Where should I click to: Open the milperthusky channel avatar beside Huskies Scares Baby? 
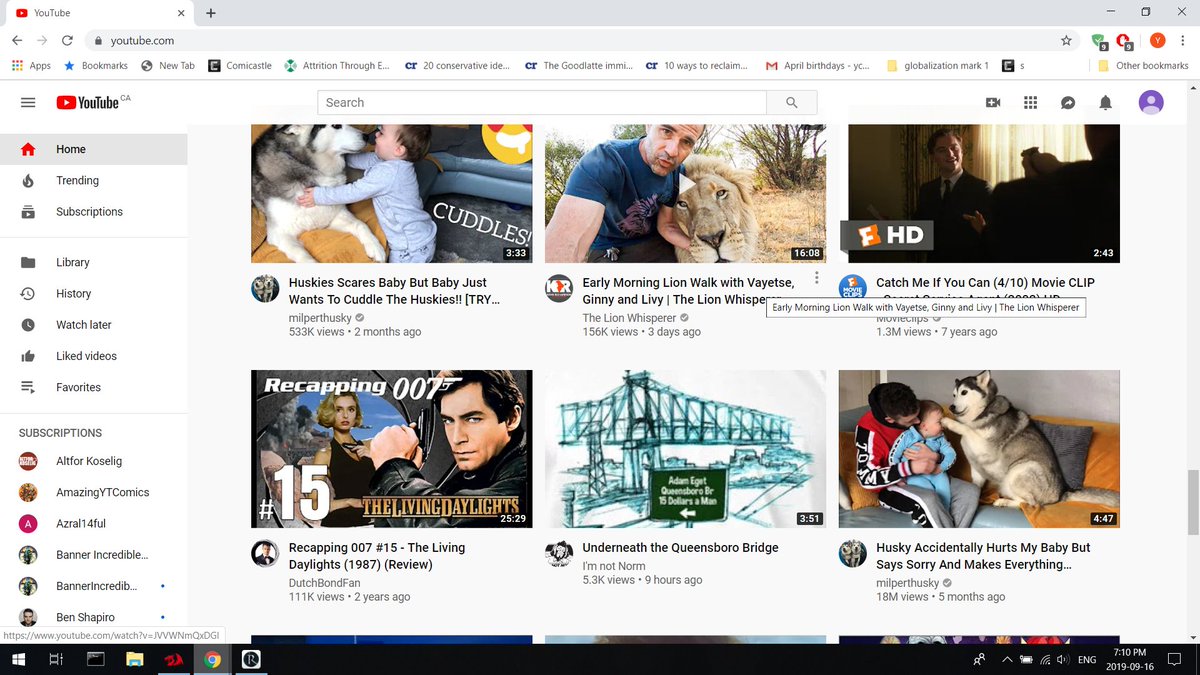point(265,289)
